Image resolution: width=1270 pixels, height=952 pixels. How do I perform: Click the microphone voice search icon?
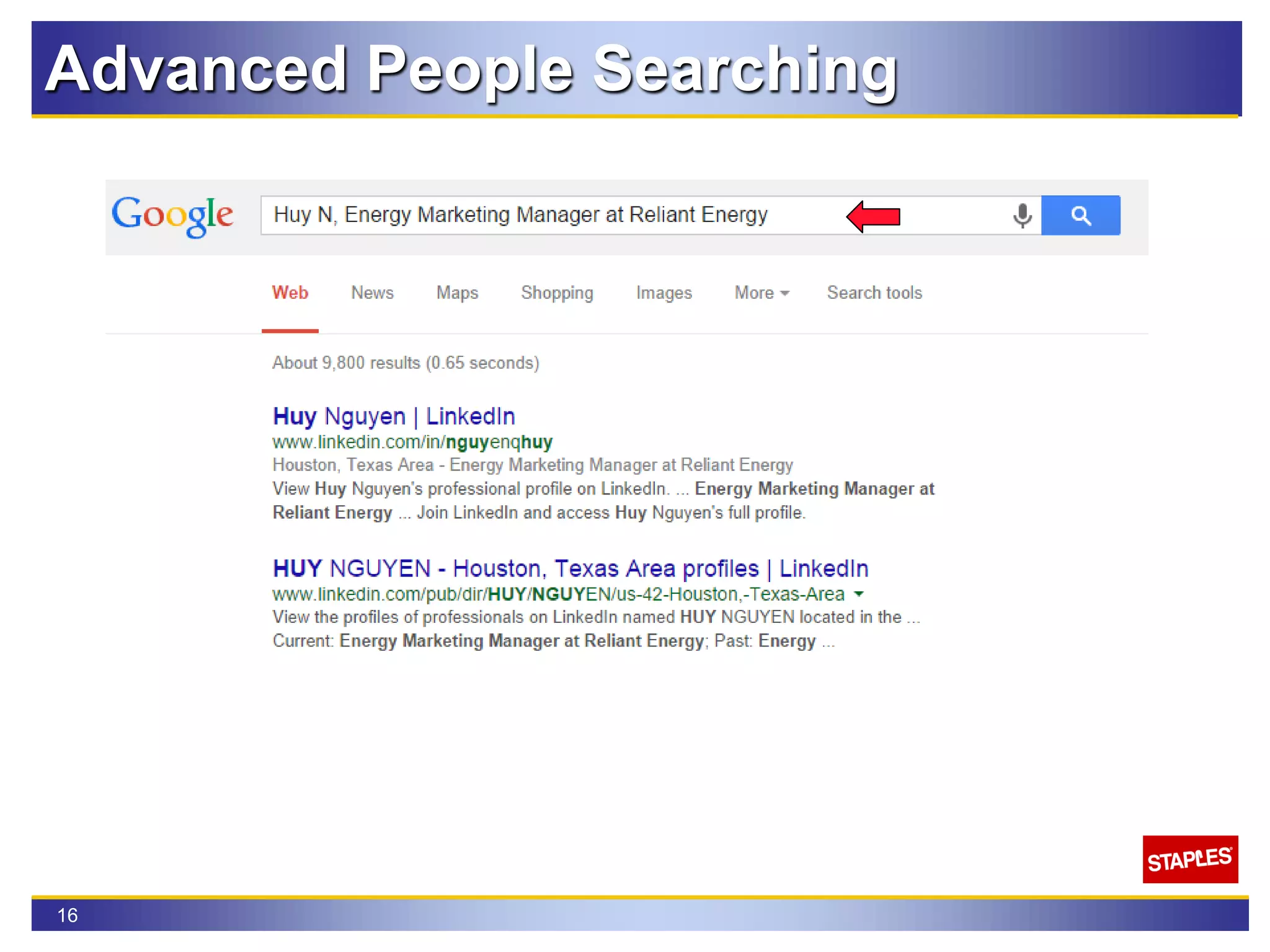(x=1023, y=216)
